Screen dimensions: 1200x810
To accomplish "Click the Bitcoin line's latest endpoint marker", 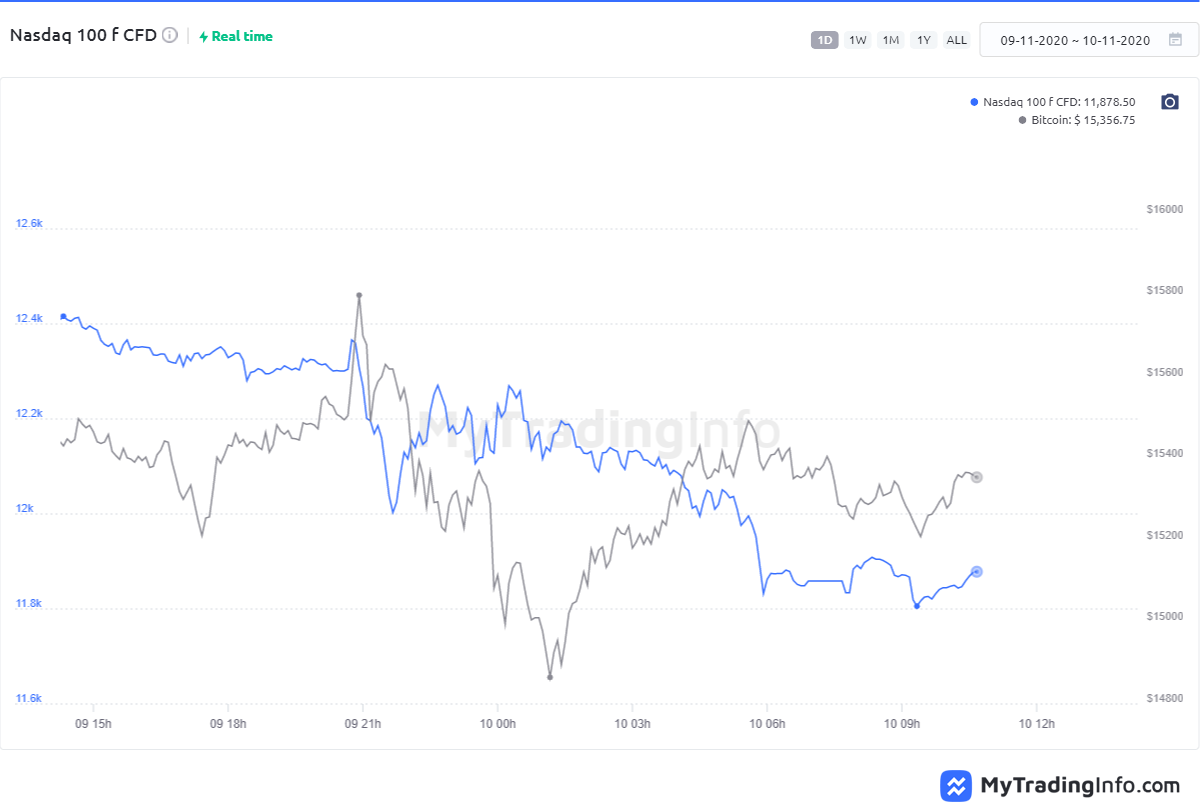I will click(x=977, y=477).
